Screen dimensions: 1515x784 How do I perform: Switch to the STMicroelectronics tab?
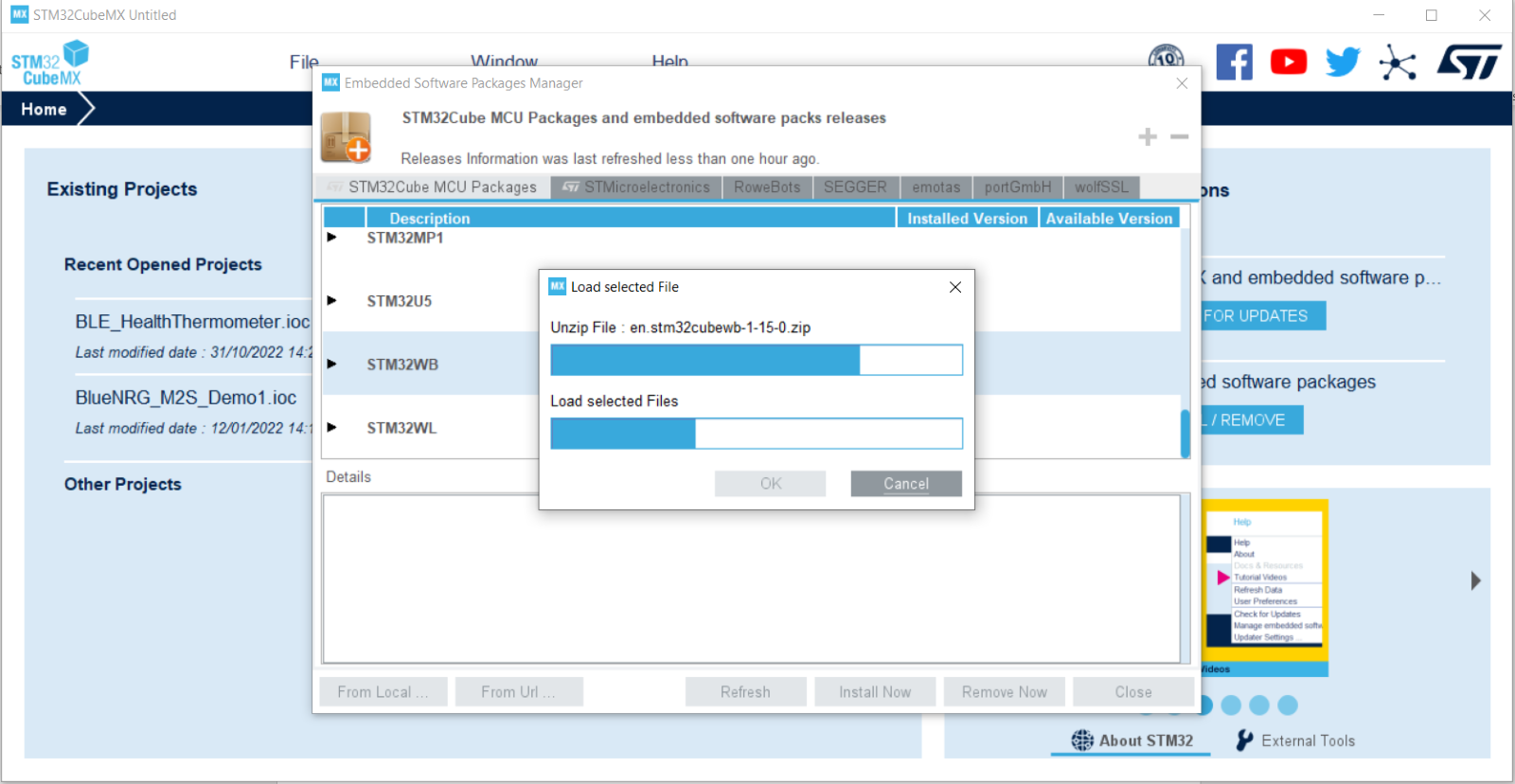click(x=636, y=187)
